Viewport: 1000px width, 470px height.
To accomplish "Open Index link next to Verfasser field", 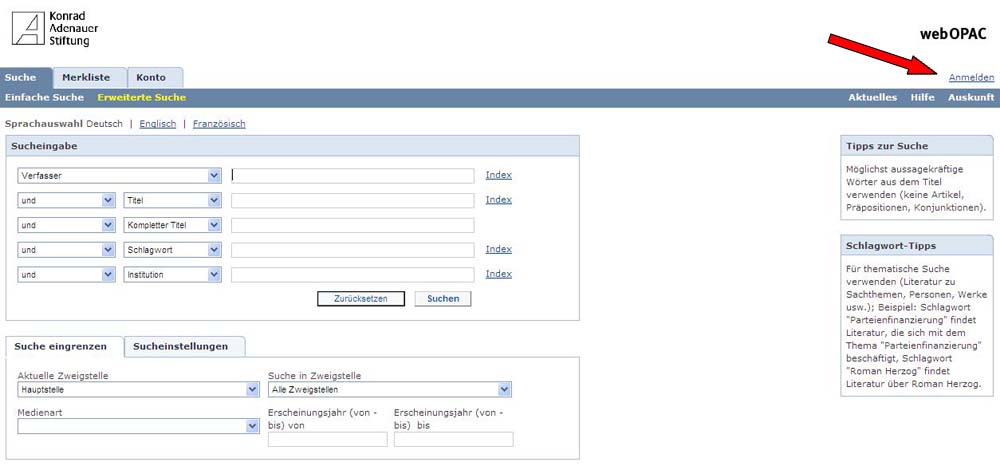I will pyautogui.click(x=498, y=175).
